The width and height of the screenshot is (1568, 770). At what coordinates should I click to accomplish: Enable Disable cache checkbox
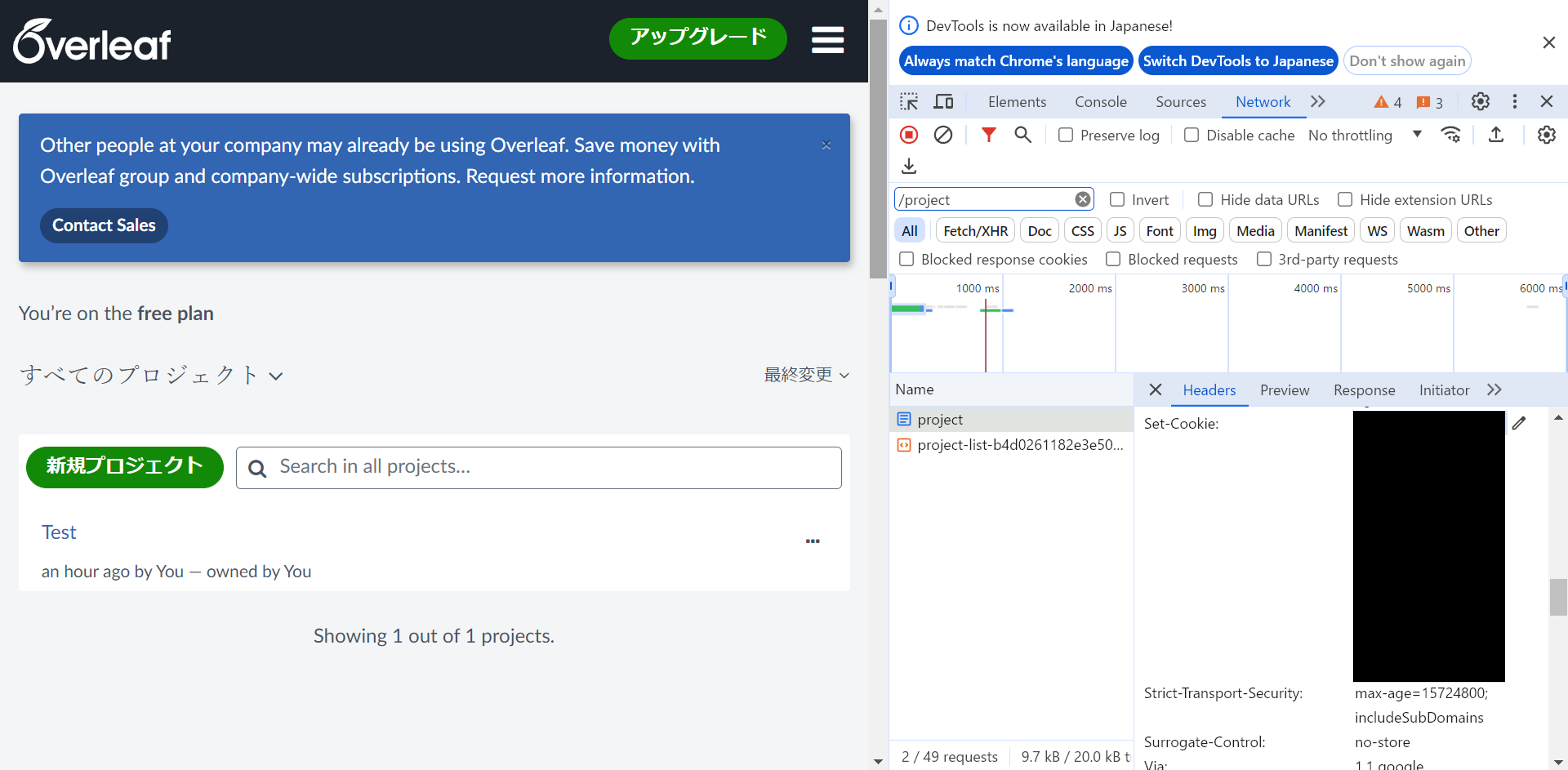(1191, 135)
